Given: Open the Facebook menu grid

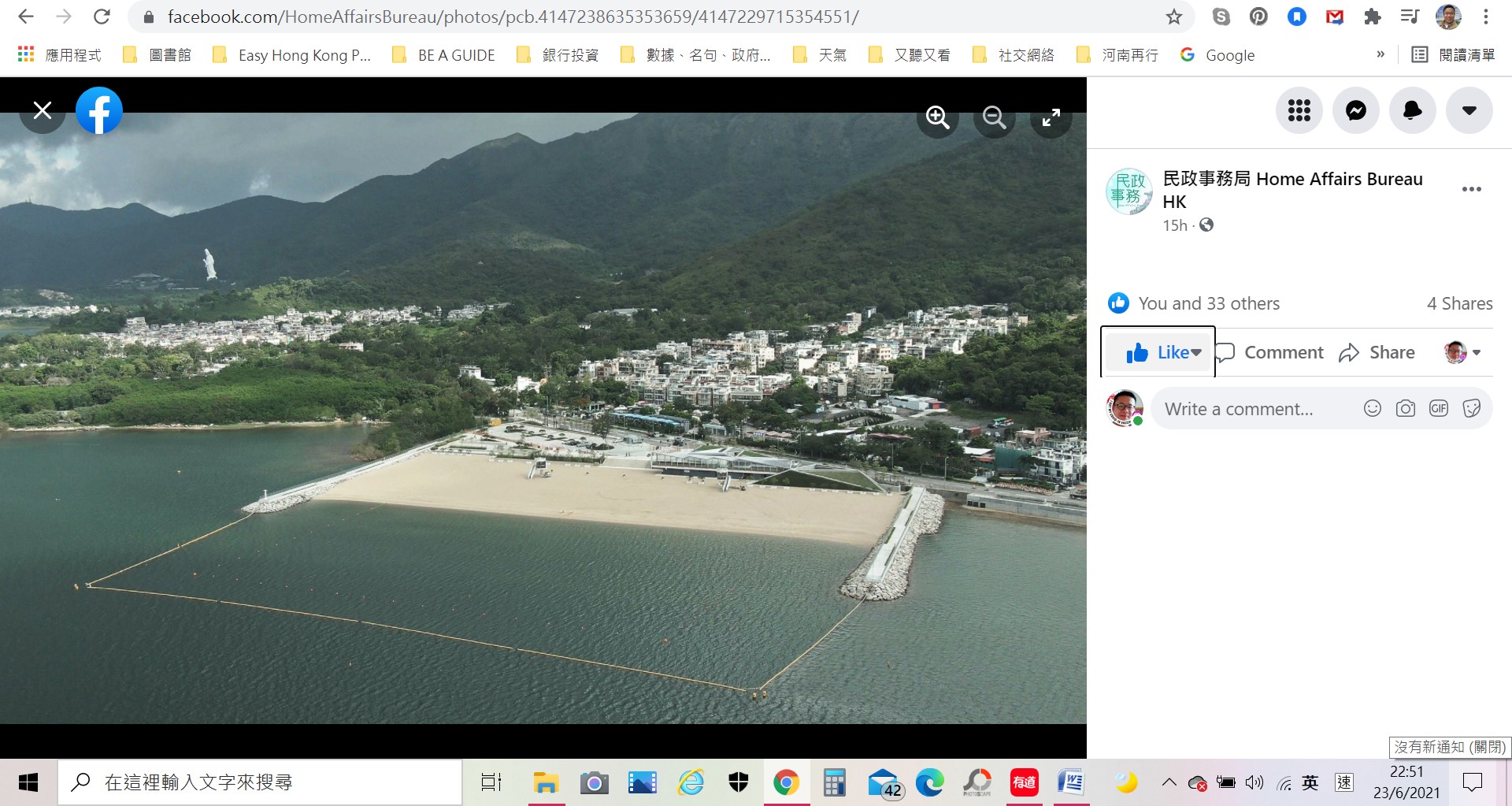Looking at the screenshot, I should tap(1299, 110).
